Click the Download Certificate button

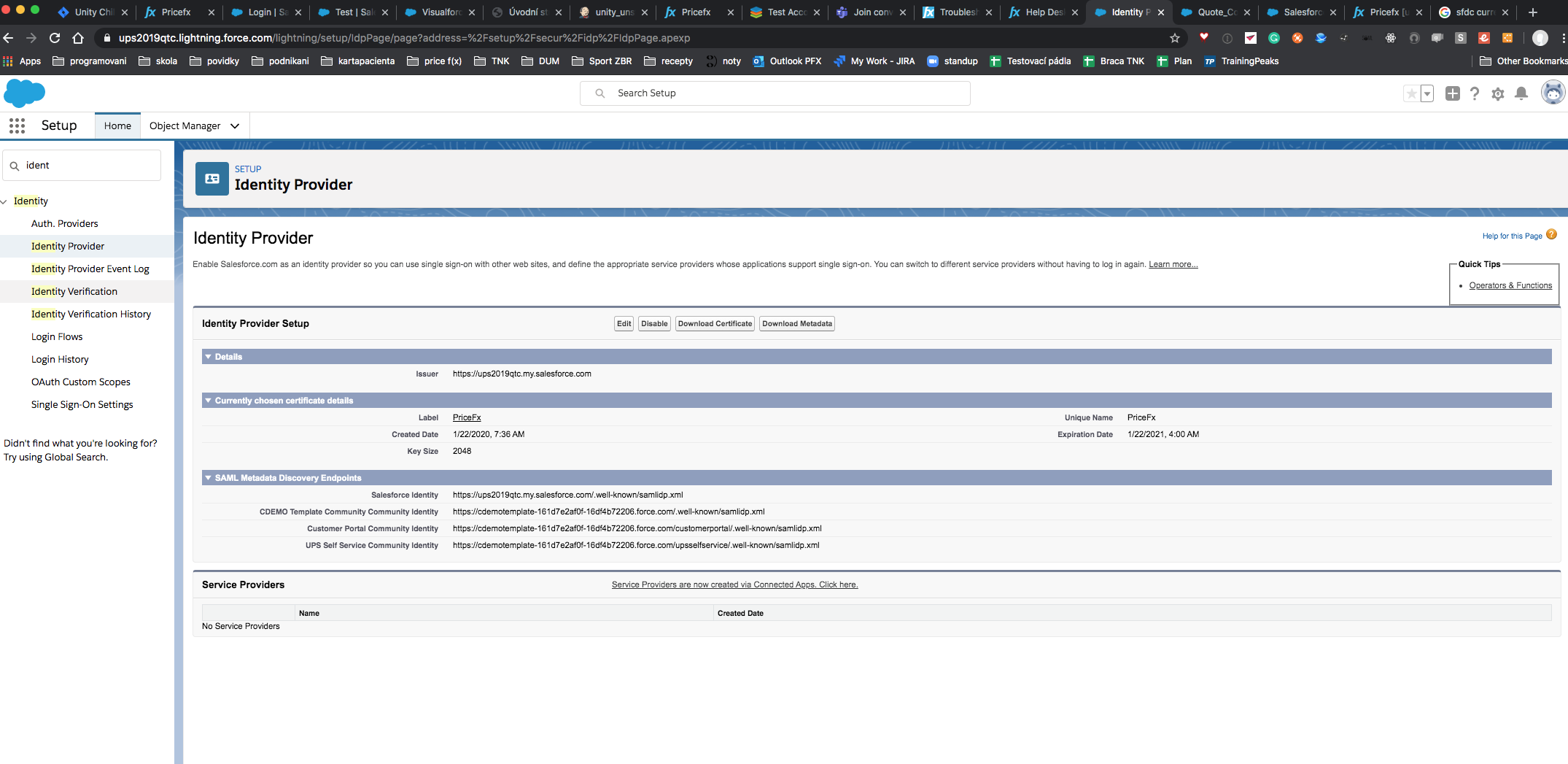(714, 323)
